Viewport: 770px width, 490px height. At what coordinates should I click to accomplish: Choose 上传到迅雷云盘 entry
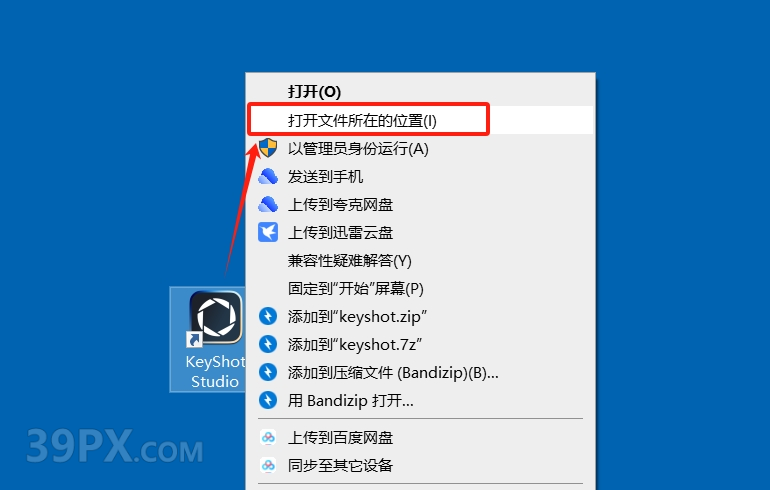click(x=420, y=232)
